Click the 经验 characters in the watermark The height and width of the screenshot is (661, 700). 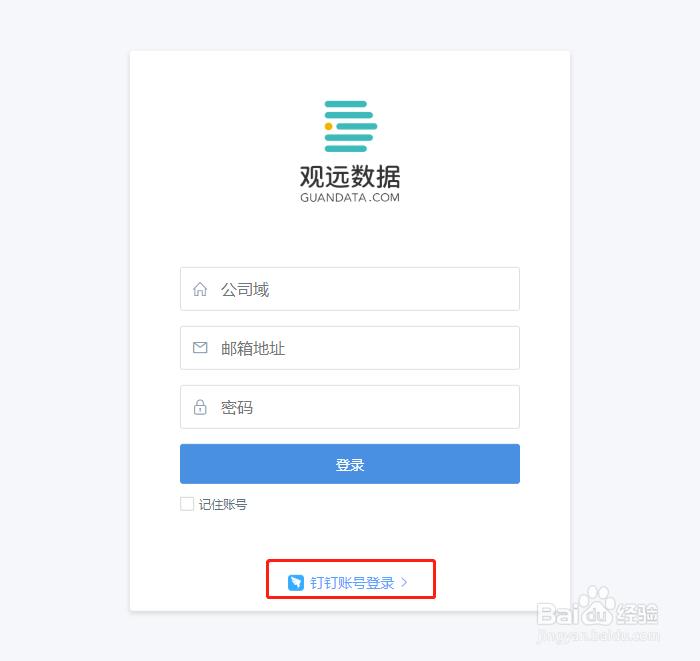pos(637,614)
